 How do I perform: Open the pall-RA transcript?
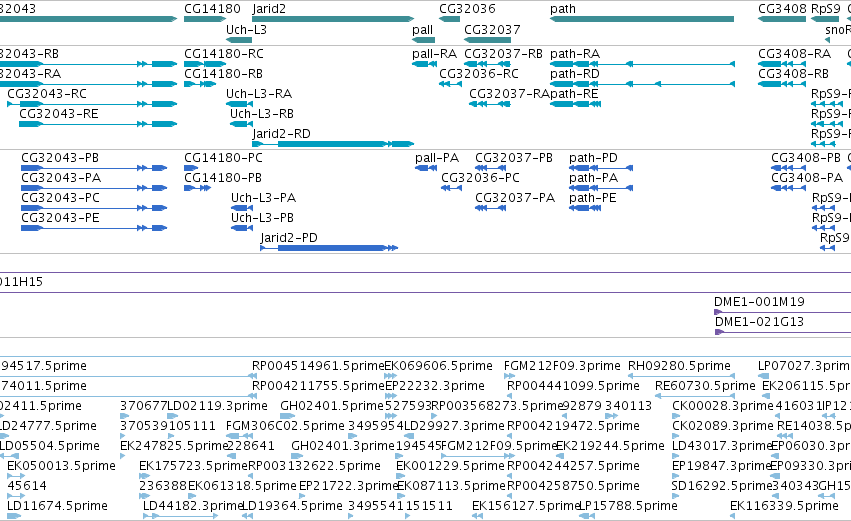tap(424, 64)
